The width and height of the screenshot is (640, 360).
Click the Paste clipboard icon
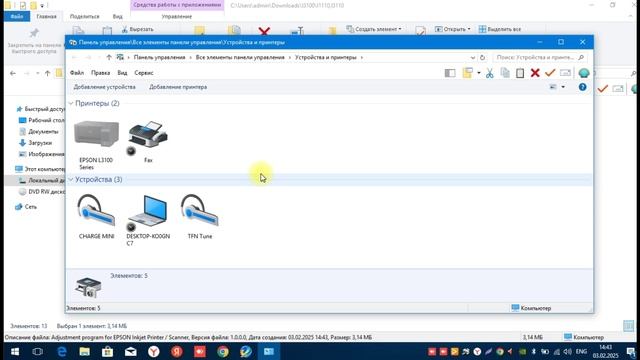tap(520, 73)
